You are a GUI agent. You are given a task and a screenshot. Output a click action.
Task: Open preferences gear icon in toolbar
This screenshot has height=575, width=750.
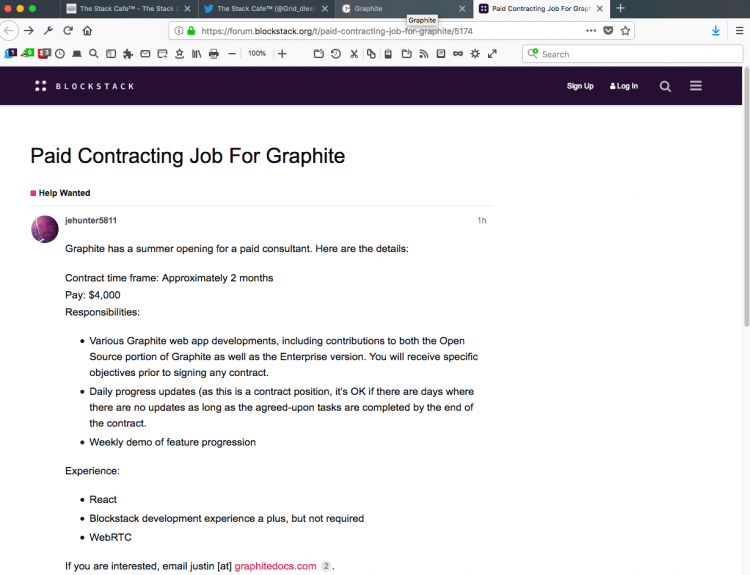point(475,54)
